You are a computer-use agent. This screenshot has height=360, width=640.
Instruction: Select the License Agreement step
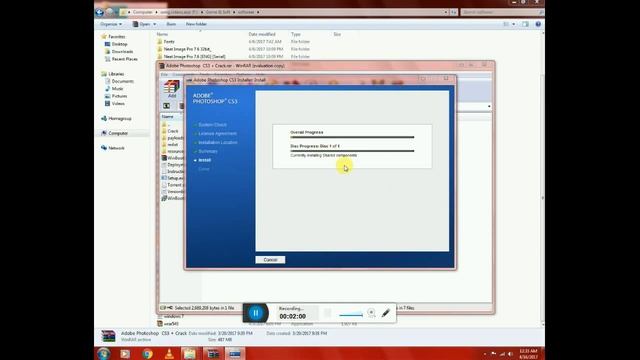pos(217,133)
